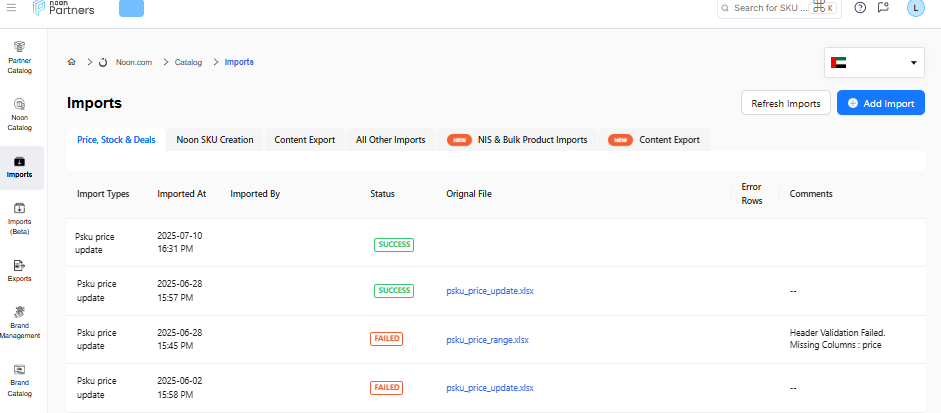Viewport: 941px width, 413px height.
Task: Open the help question mark icon
Action: pyautogui.click(x=860, y=8)
